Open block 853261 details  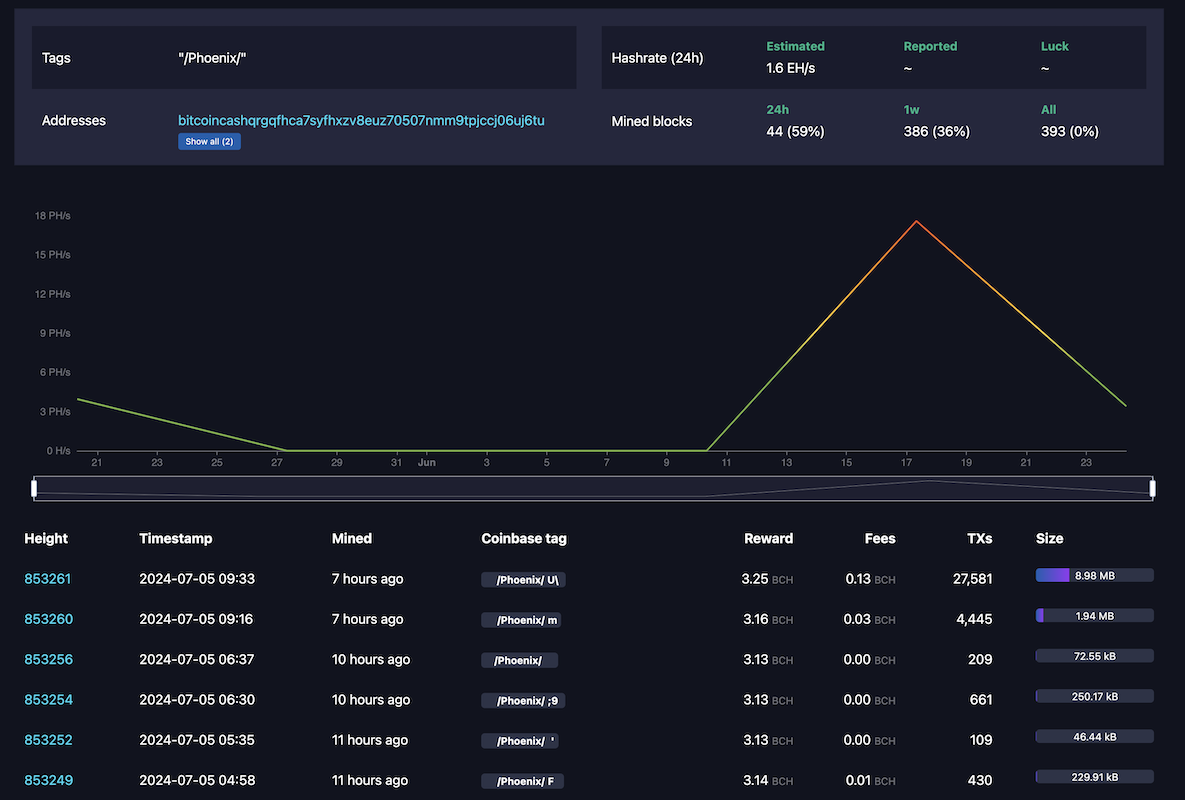(48, 578)
